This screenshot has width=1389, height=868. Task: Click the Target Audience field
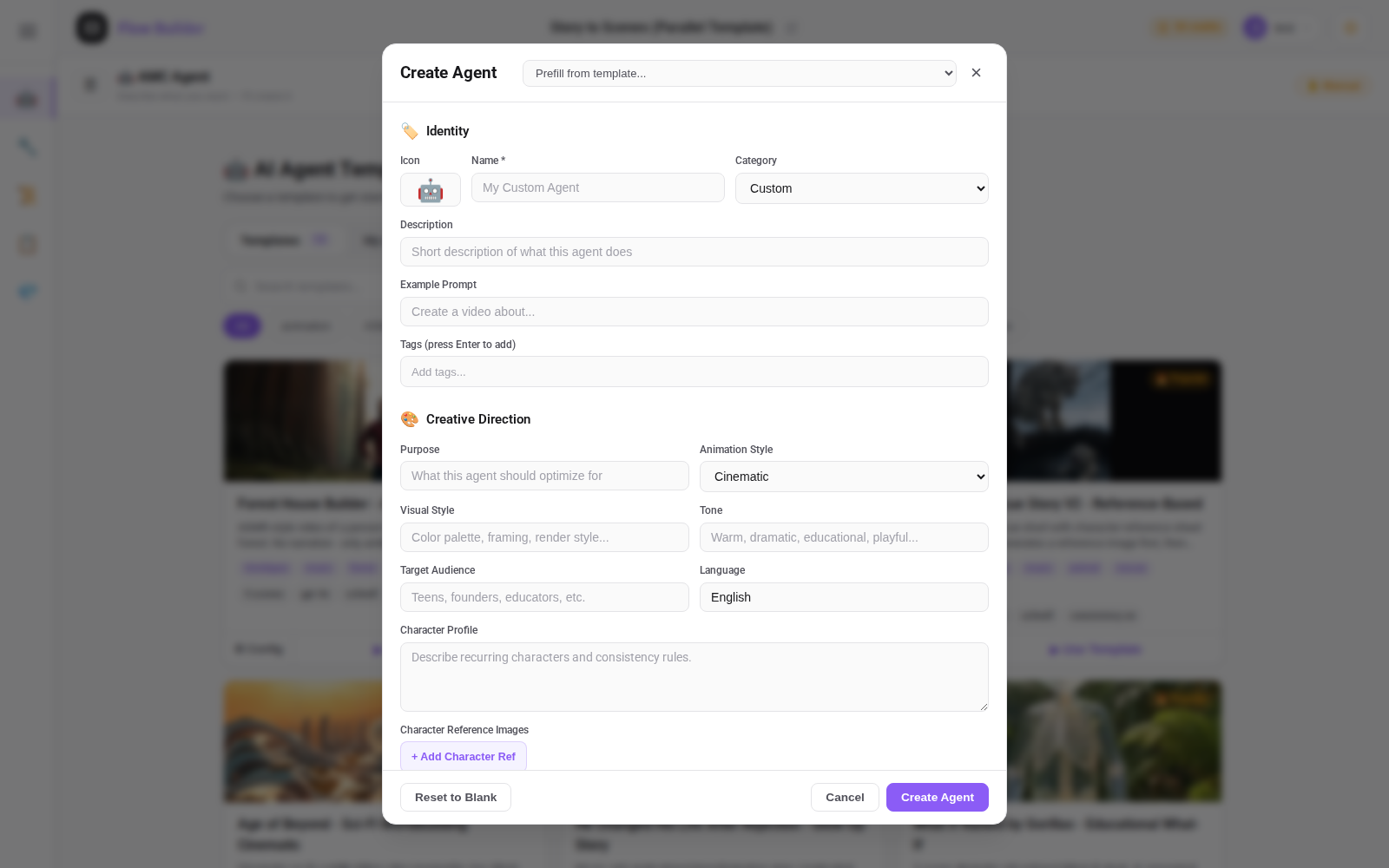[x=544, y=597]
